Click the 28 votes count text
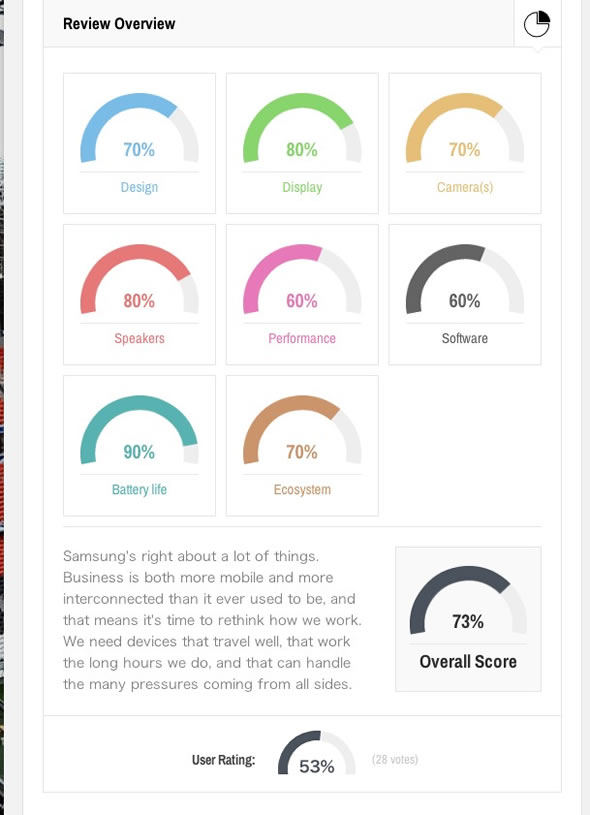This screenshot has width=590, height=815. pos(395,759)
